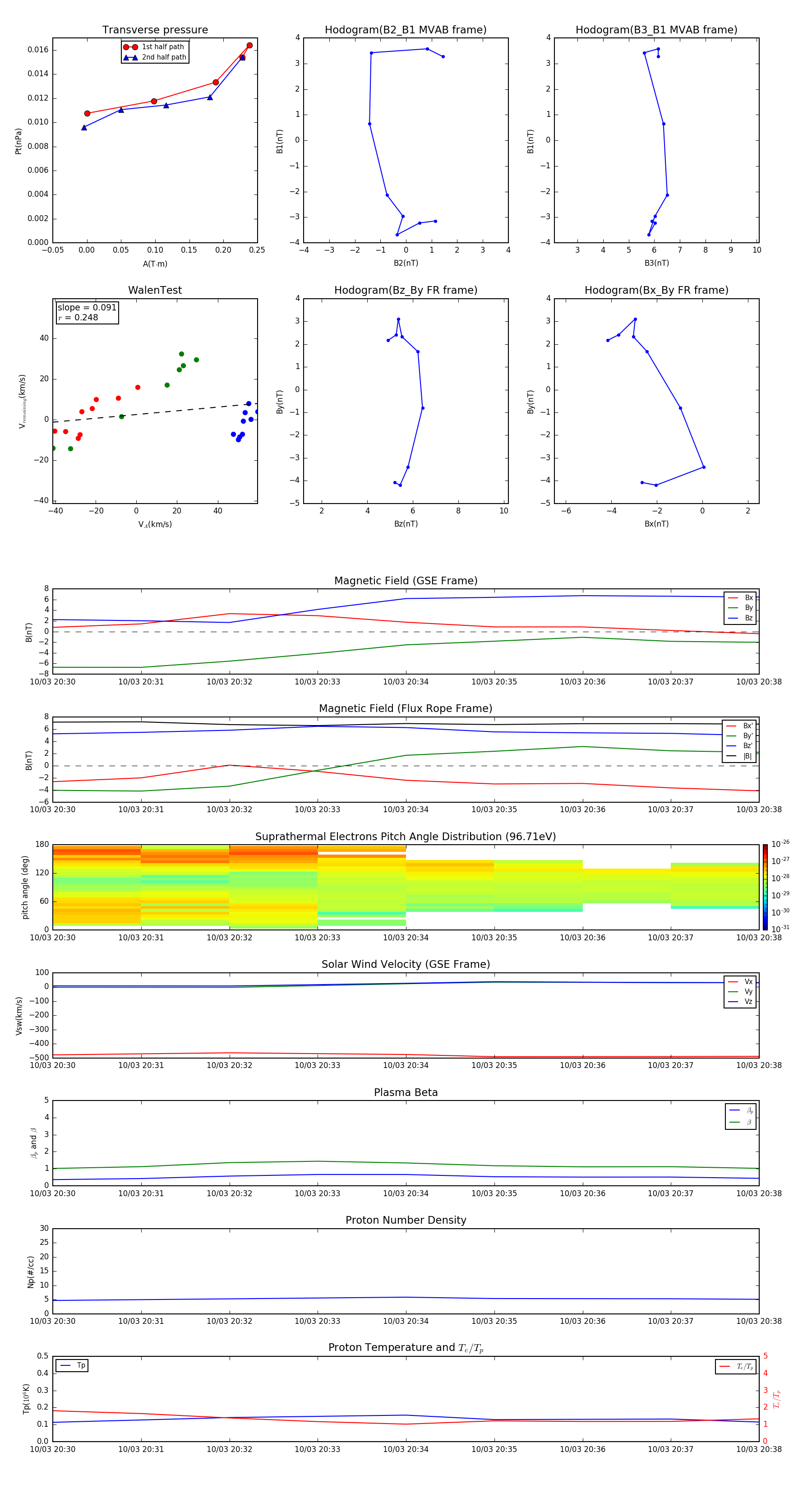
Task: Click the Hodogram(B3_B1 MVAB frame) title
Action: 656,30
